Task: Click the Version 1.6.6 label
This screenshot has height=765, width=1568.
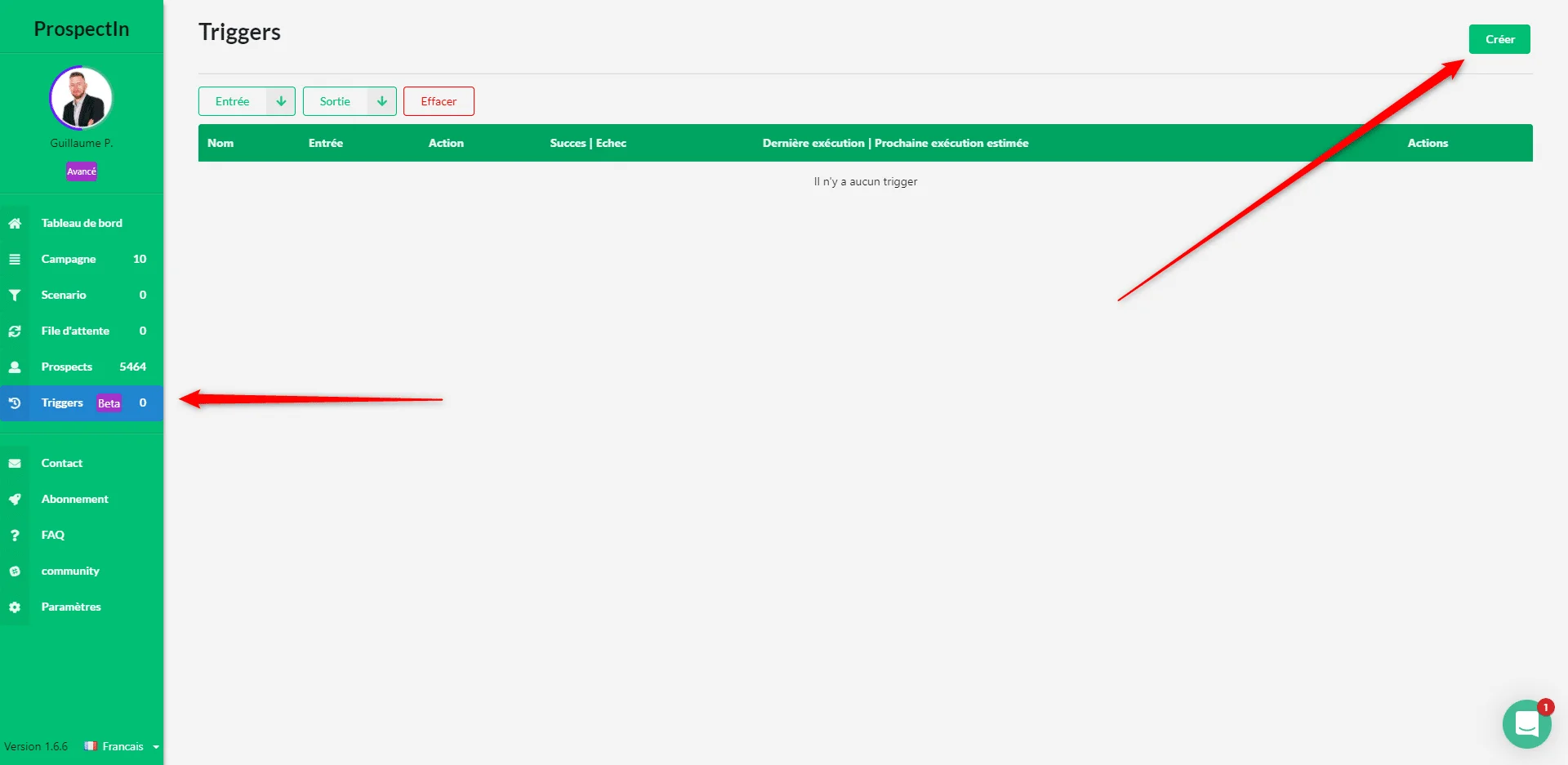Action: pos(36,746)
